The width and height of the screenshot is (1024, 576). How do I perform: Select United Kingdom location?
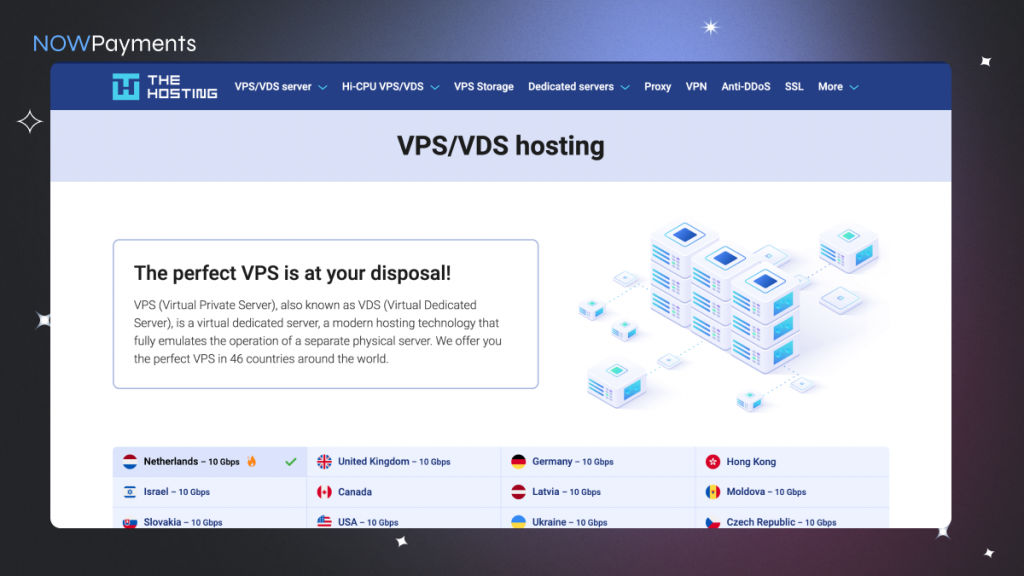tap(404, 462)
